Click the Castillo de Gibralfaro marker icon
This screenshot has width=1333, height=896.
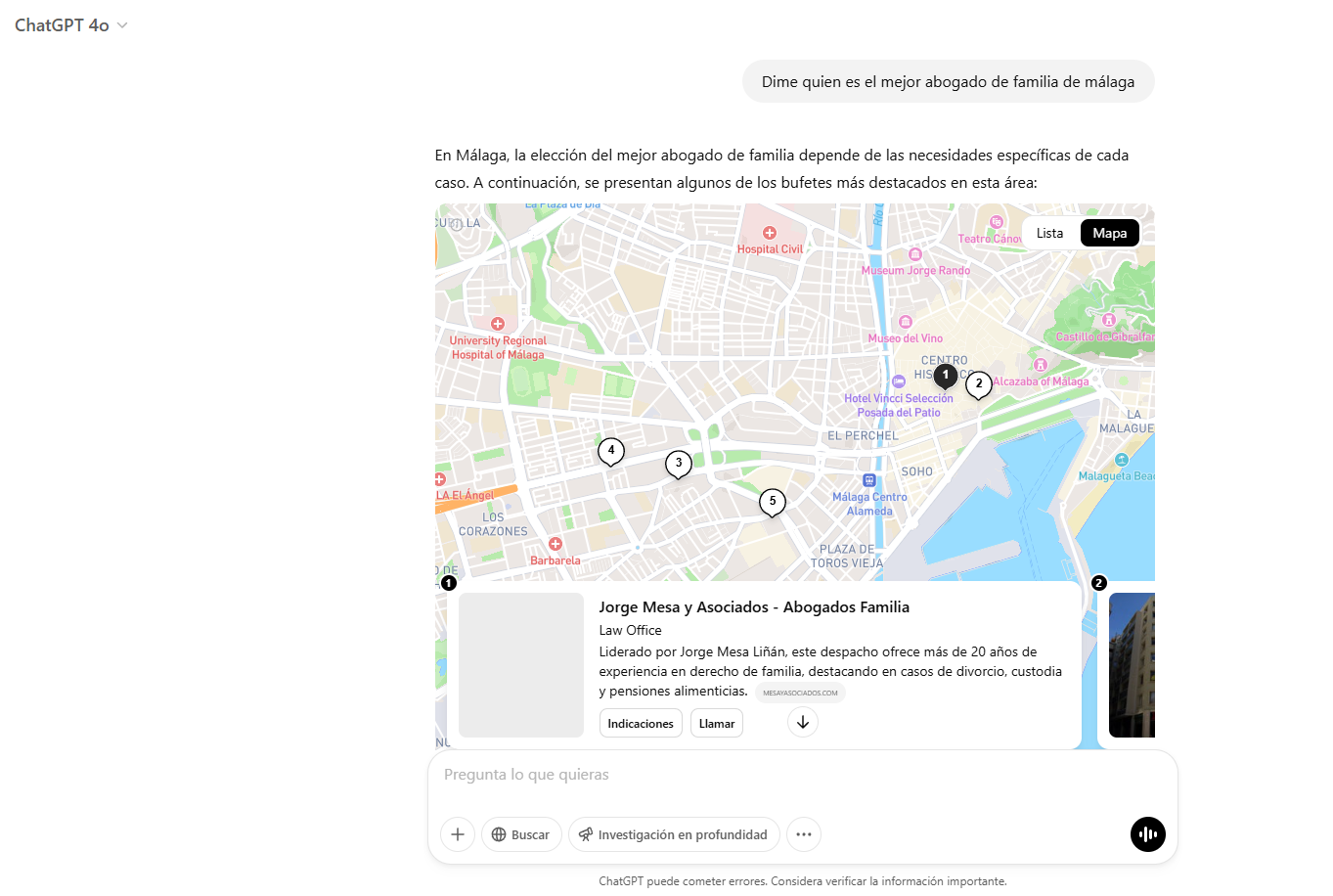[x=1108, y=320]
